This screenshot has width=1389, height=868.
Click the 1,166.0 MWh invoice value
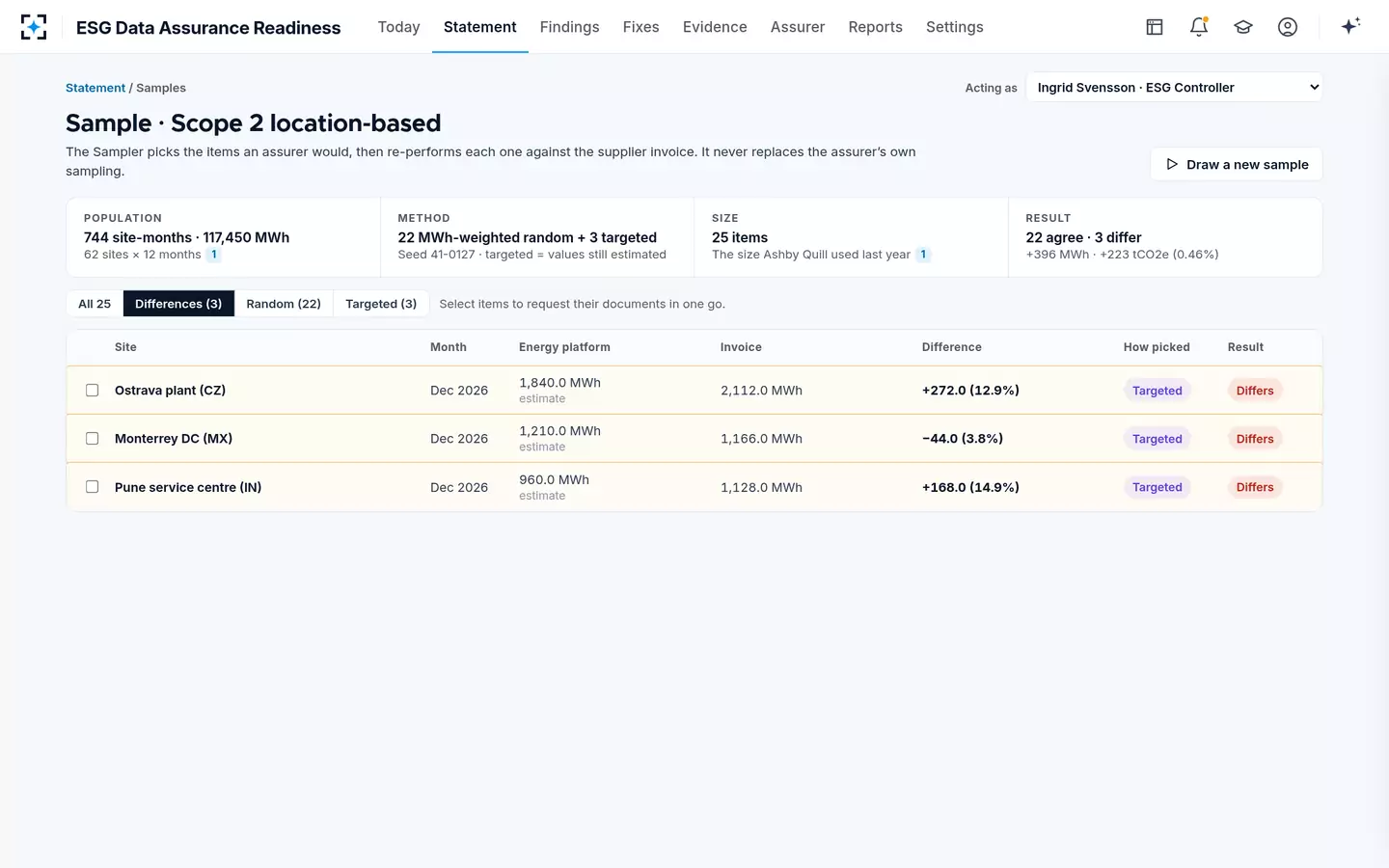[x=761, y=439]
